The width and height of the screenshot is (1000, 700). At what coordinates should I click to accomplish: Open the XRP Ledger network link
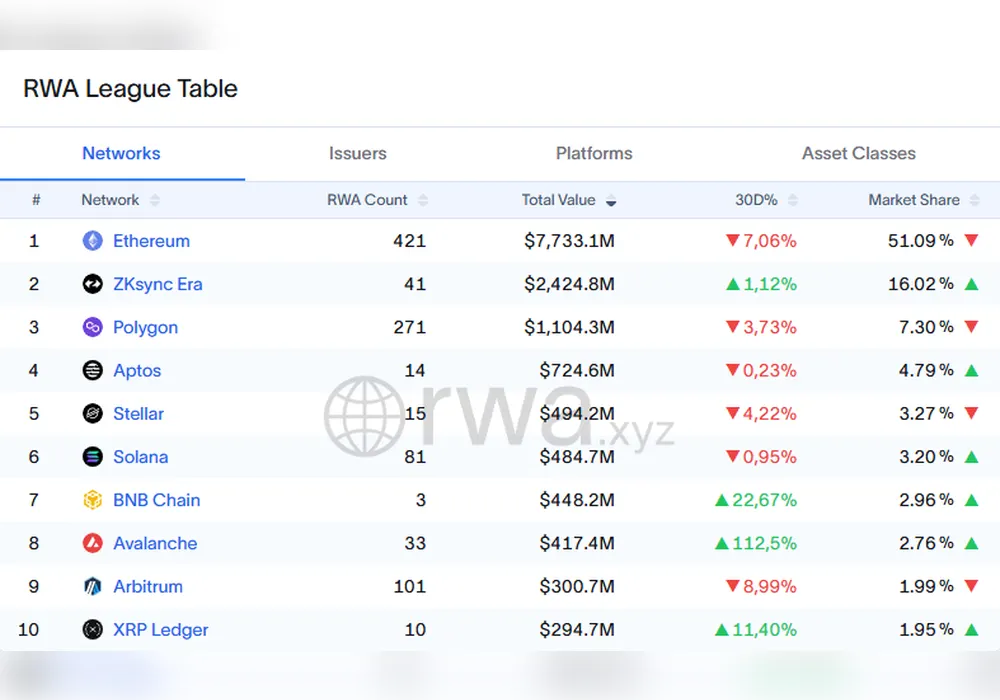(x=161, y=630)
